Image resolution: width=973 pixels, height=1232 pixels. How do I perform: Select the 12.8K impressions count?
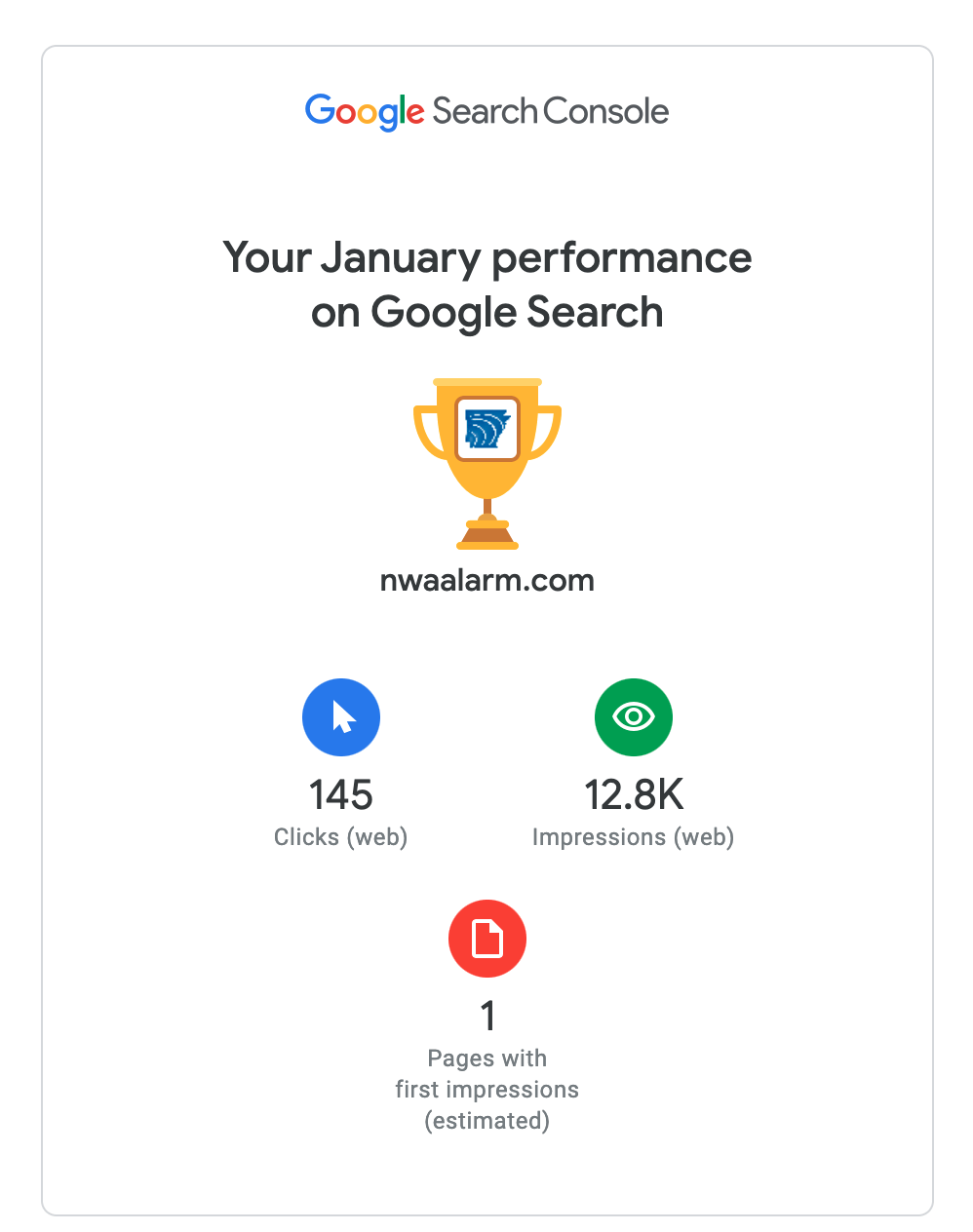634,795
